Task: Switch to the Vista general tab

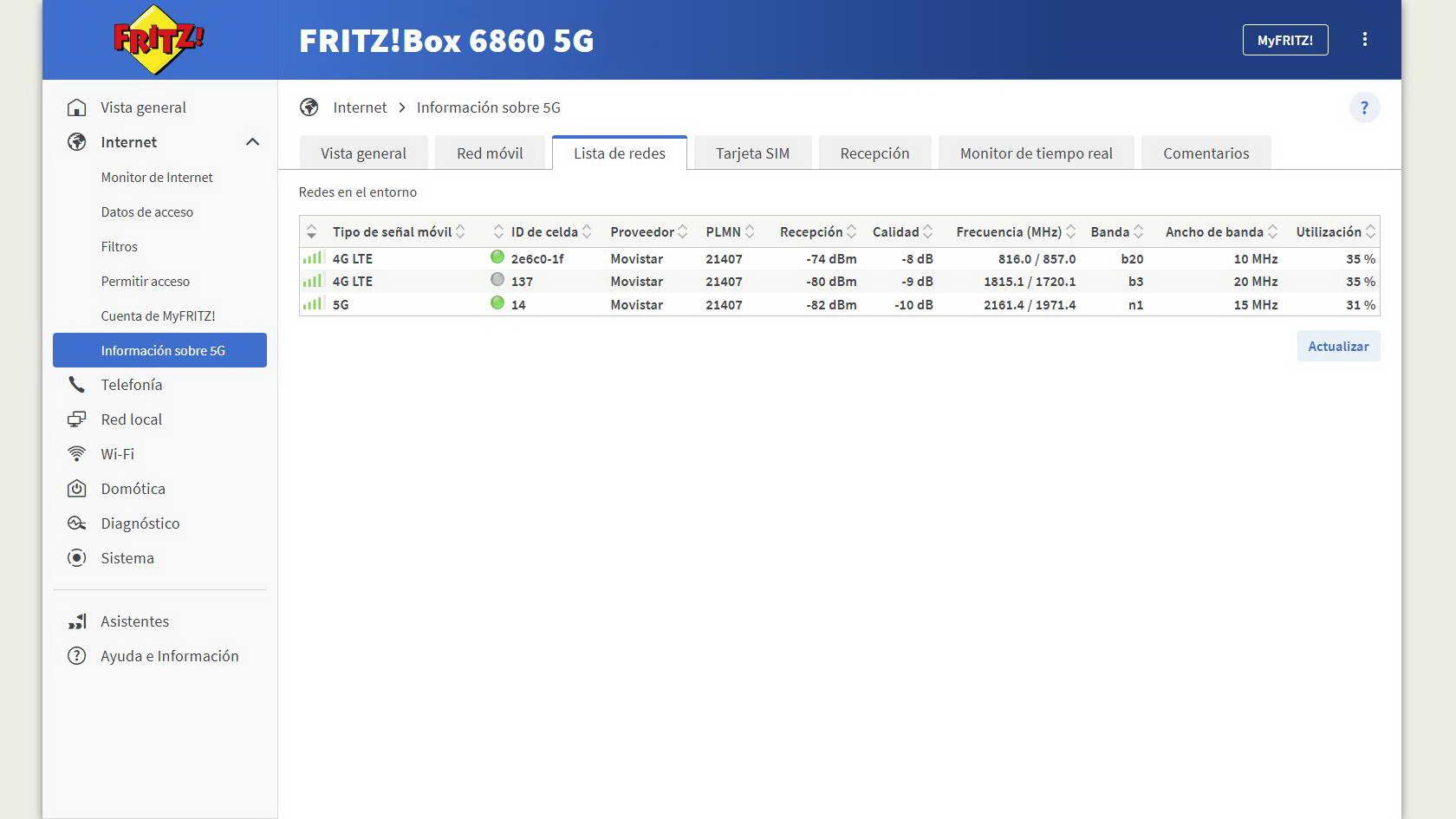Action: 363,153
